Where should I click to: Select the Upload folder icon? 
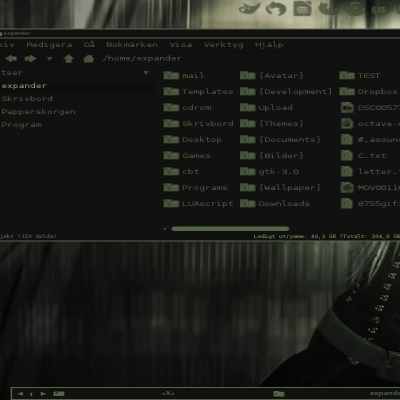pyautogui.click(x=248, y=108)
